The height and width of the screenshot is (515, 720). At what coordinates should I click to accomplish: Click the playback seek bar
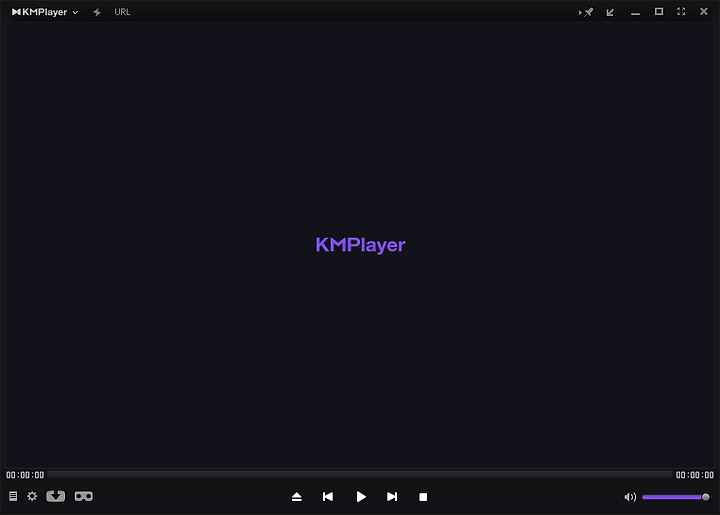[x=360, y=475]
